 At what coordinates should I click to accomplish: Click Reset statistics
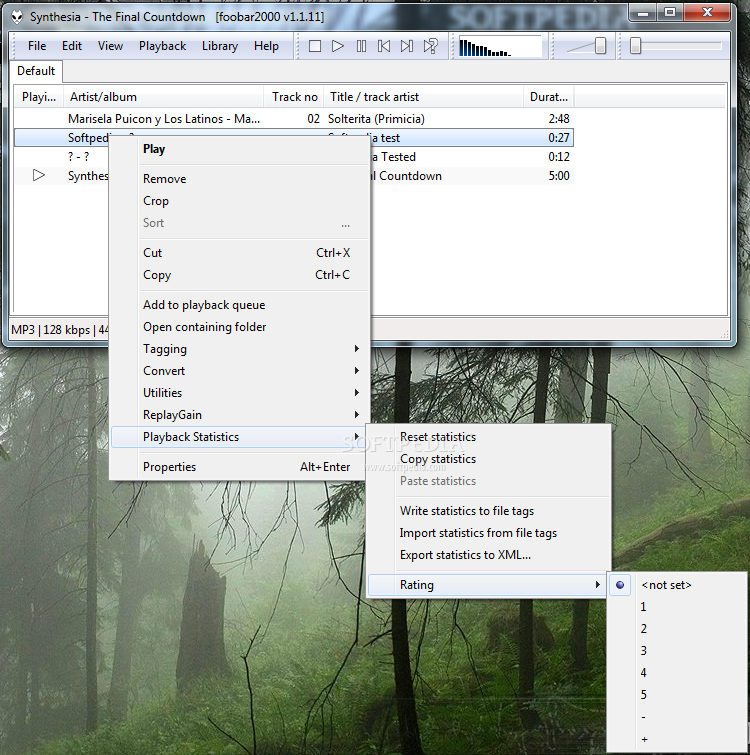coord(489,437)
